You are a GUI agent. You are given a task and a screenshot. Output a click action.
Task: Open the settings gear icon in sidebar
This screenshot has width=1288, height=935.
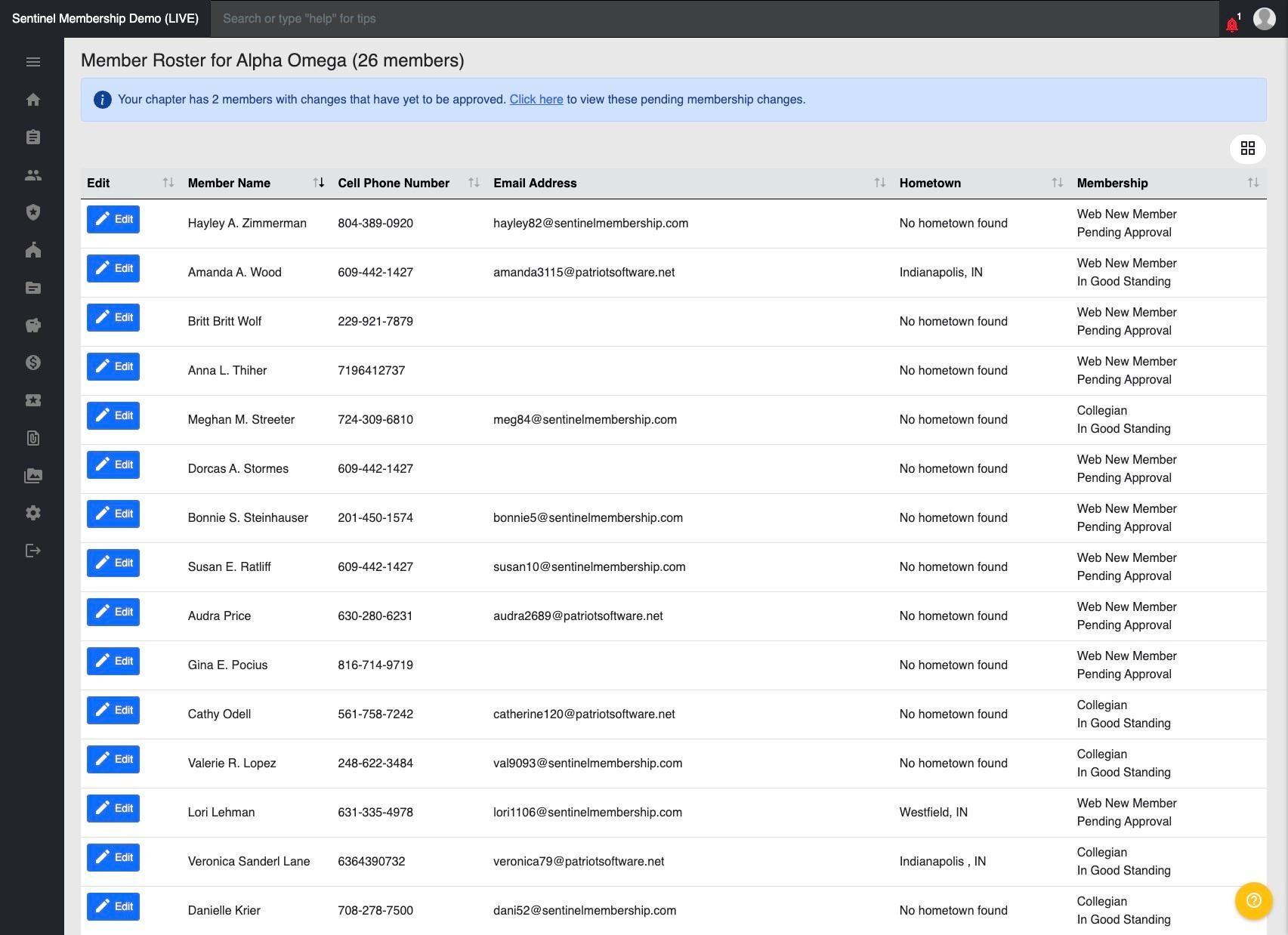pos(32,513)
